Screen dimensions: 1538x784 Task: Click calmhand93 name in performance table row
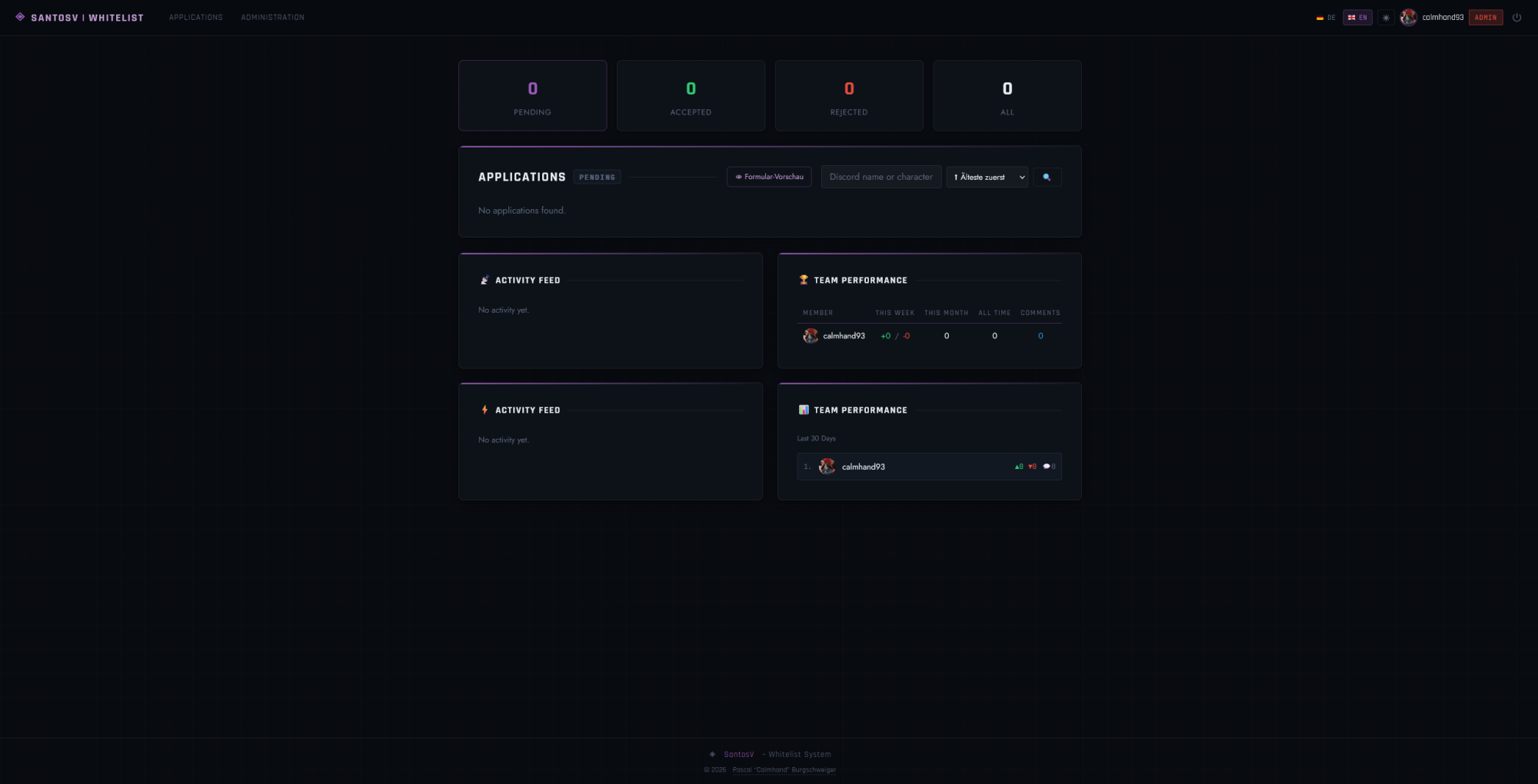tap(844, 336)
